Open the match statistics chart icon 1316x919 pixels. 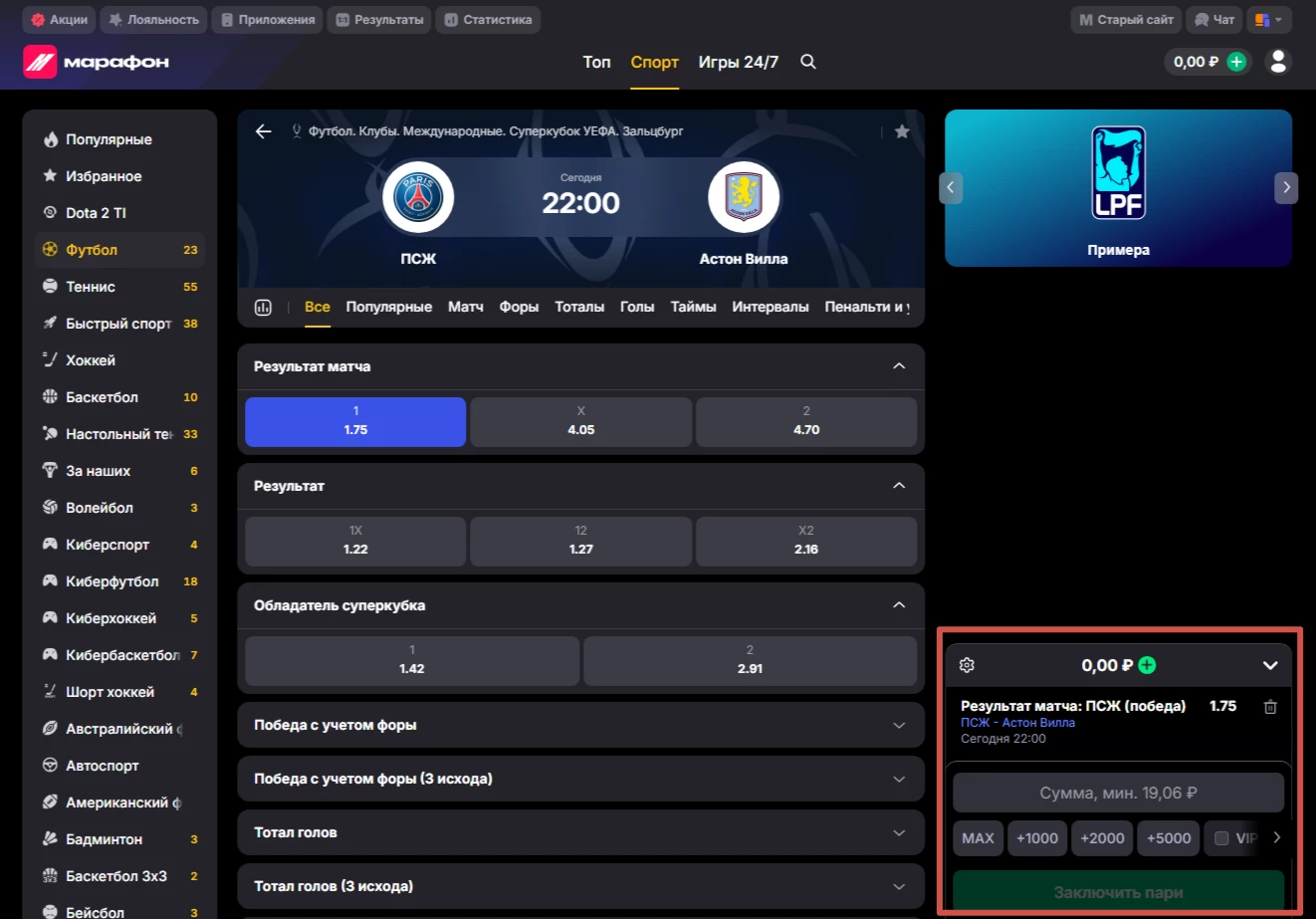pos(263,307)
